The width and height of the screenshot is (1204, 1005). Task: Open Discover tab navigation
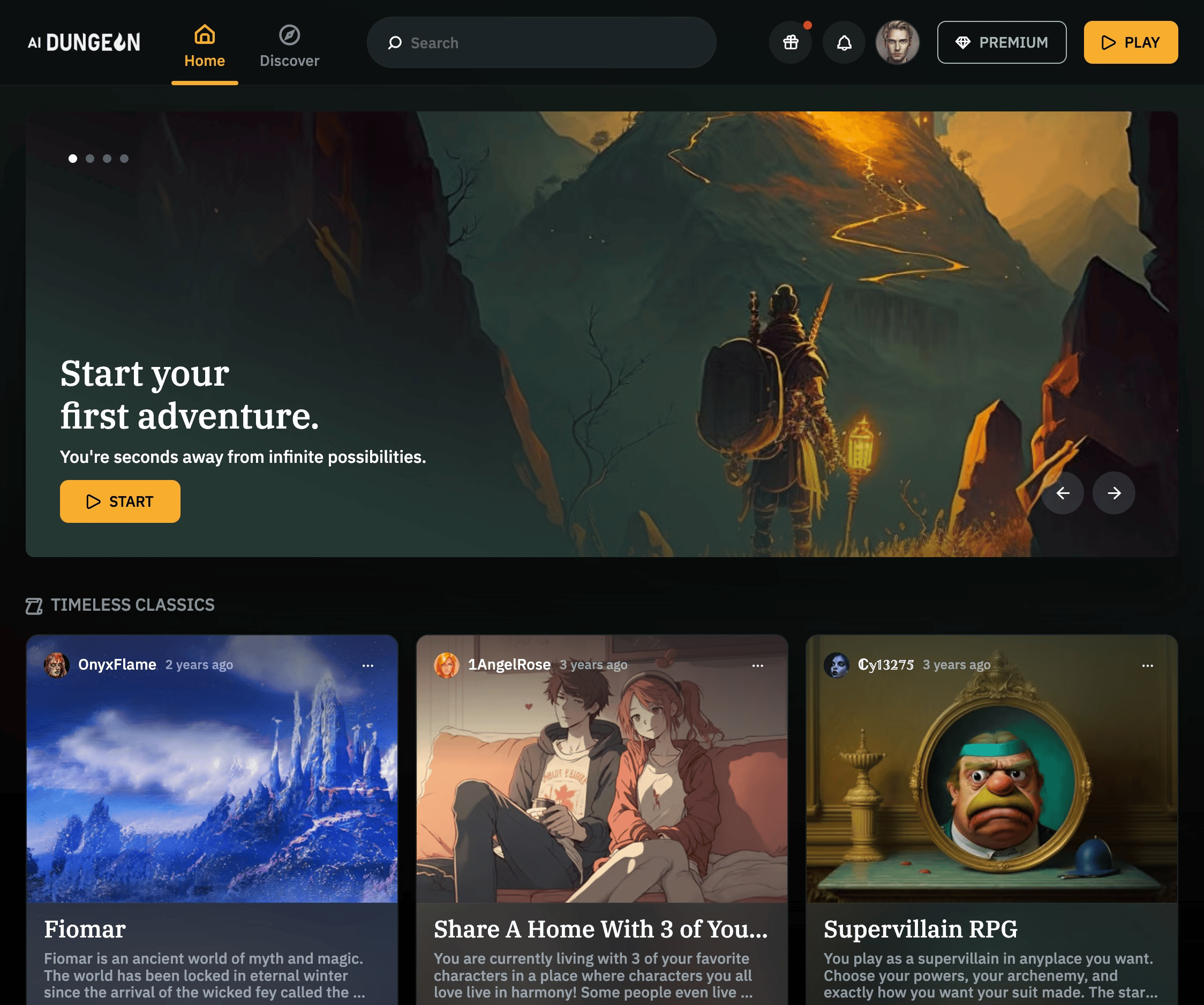coord(288,42)
